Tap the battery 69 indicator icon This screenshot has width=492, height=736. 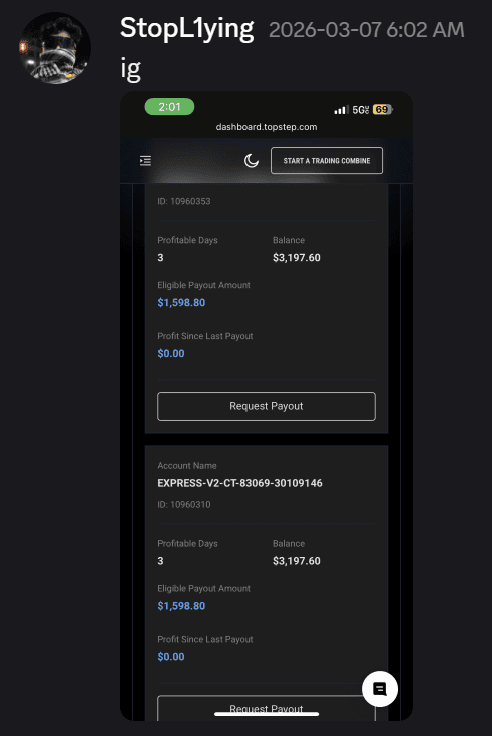(x=383, y=109)
